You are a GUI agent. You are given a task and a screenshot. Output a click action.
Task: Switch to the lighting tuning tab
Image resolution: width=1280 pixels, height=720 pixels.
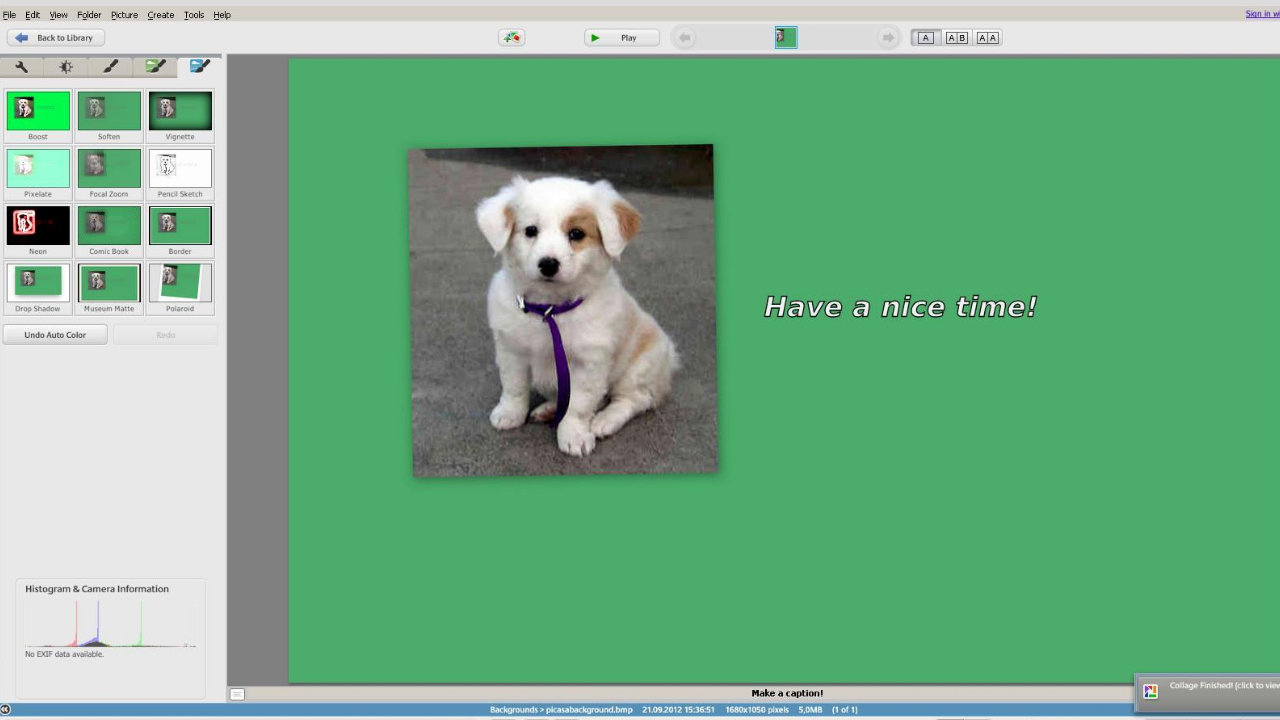pos(66,67)
